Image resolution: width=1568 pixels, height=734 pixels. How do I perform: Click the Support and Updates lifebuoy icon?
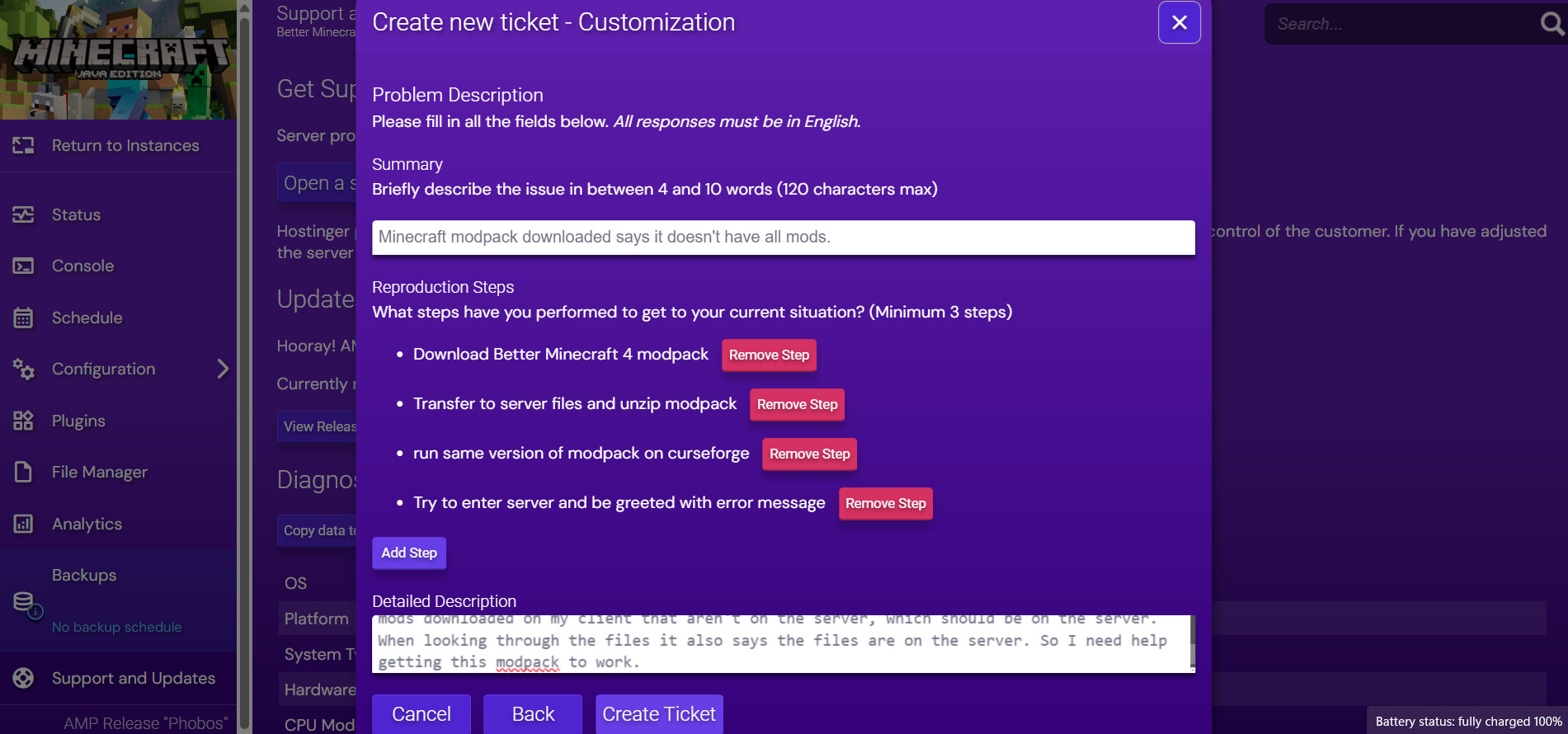pos(23,678)
